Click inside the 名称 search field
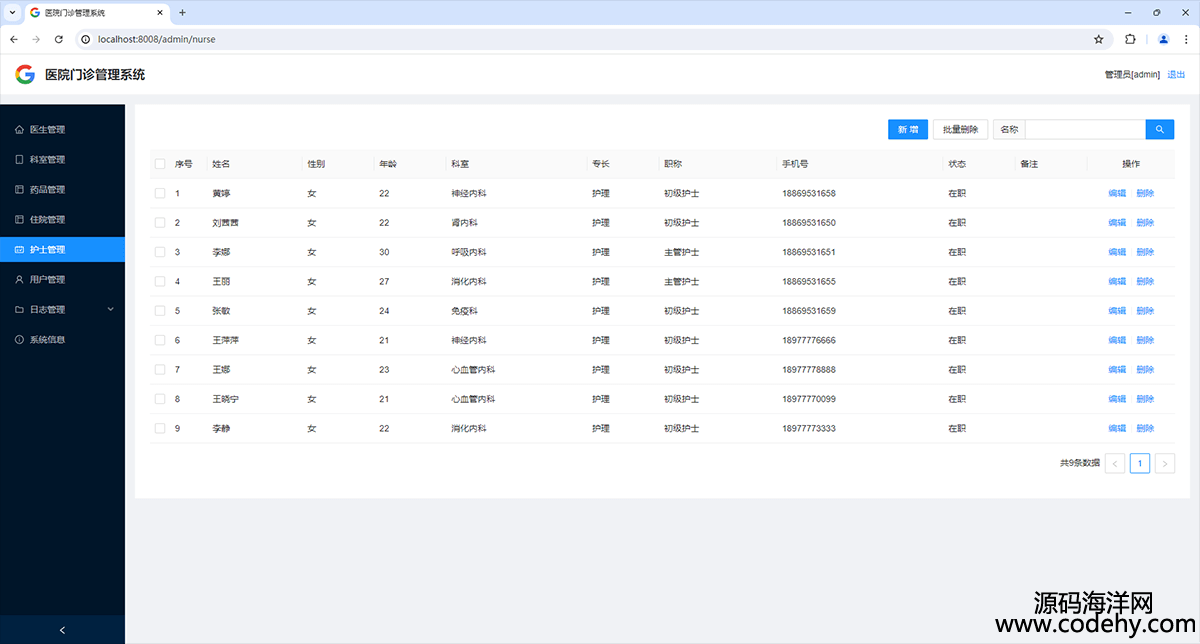1200x644 pixels. [1085, 129]
